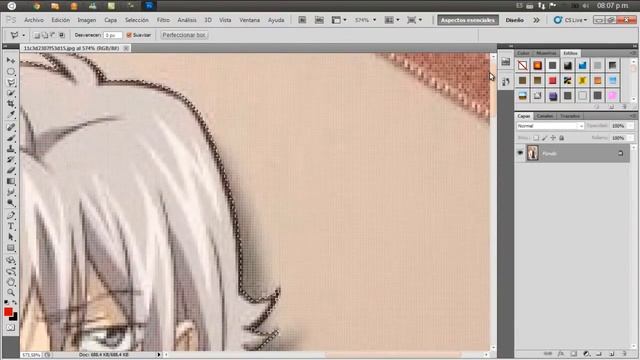640x360 pixels.
Task: Toggle Quick Mask mode icon
Action: [11, 328]
